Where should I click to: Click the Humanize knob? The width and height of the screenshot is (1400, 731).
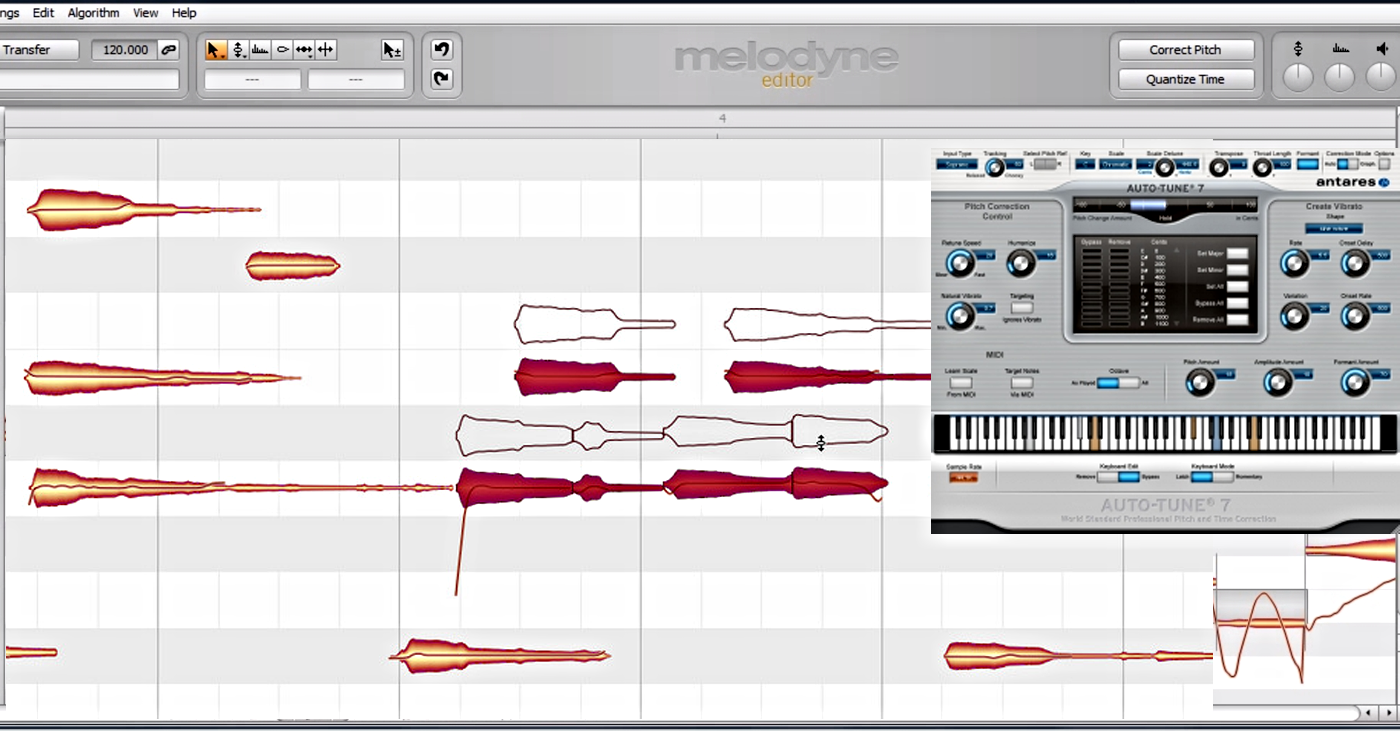point(1020,264)
